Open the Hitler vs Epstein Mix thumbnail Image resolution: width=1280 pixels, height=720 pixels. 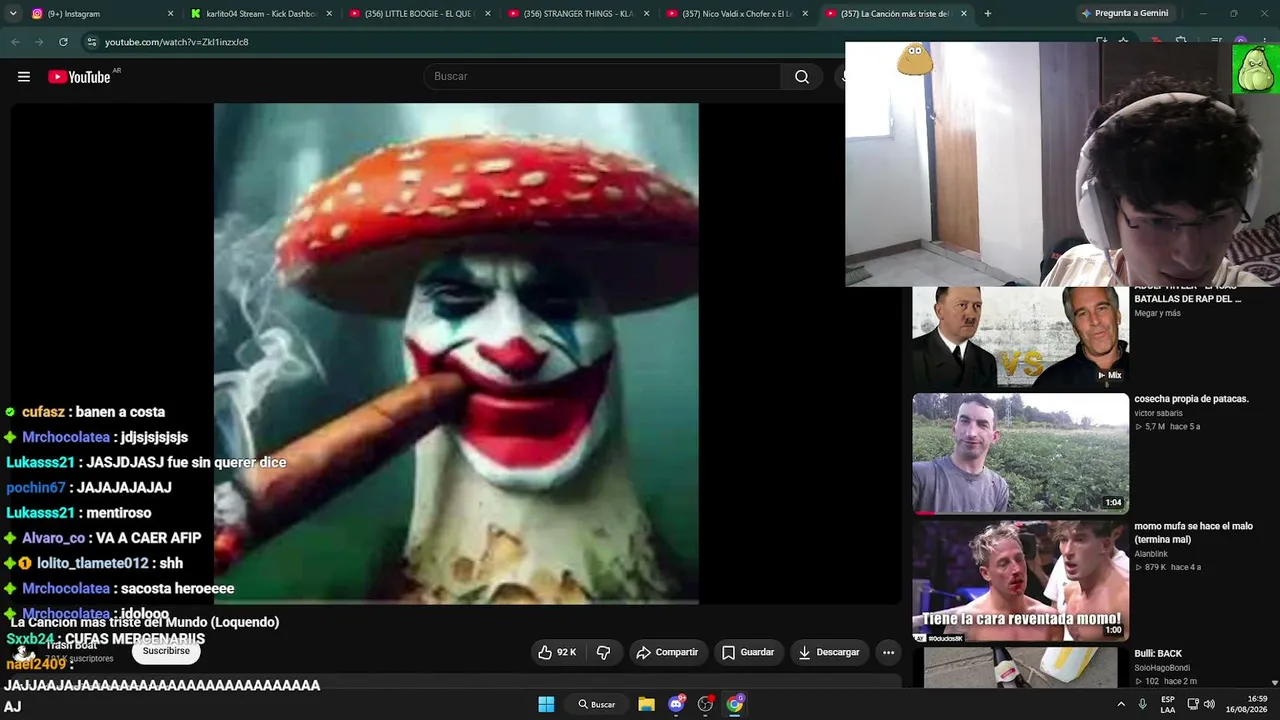1020,337
